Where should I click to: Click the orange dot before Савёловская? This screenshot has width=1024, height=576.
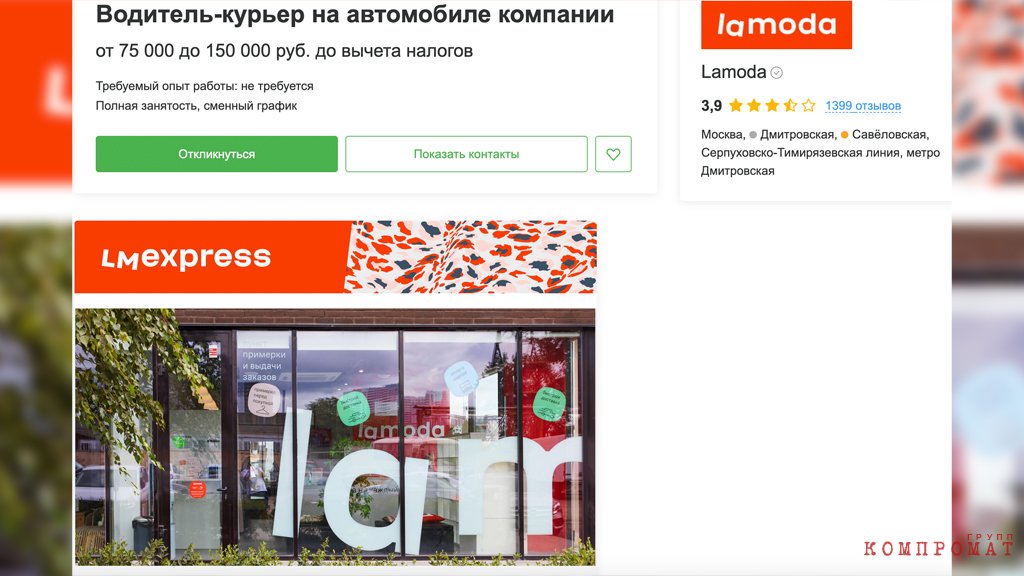click(x=844, y=135)
